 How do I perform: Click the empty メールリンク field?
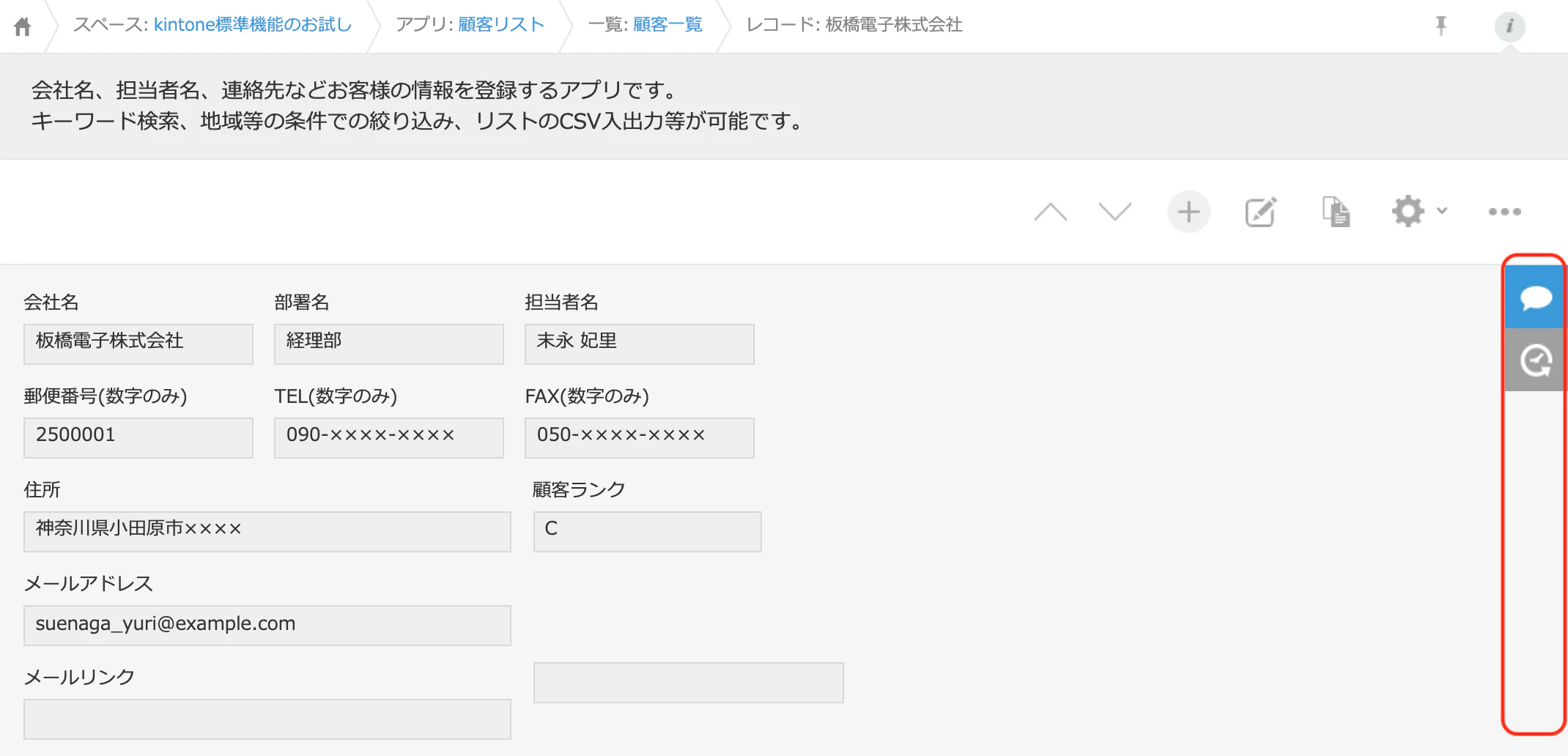[267, 719]
